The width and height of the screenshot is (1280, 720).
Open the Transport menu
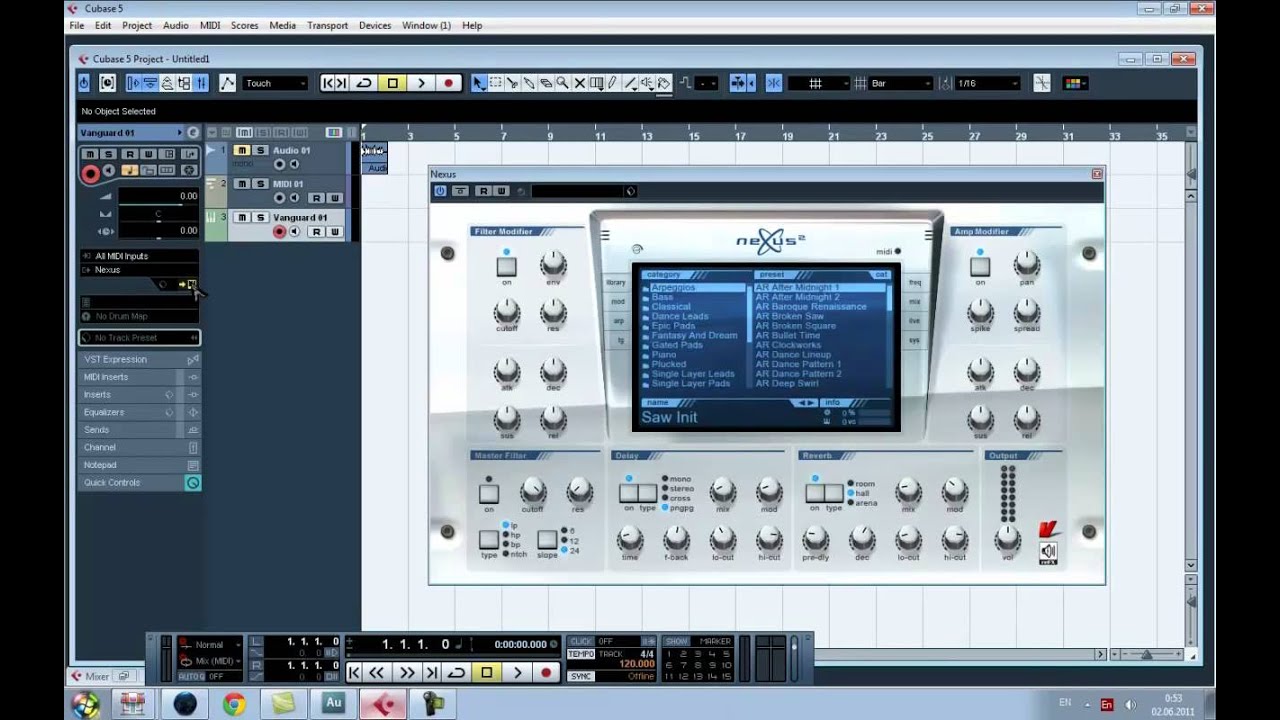[328, 25]
